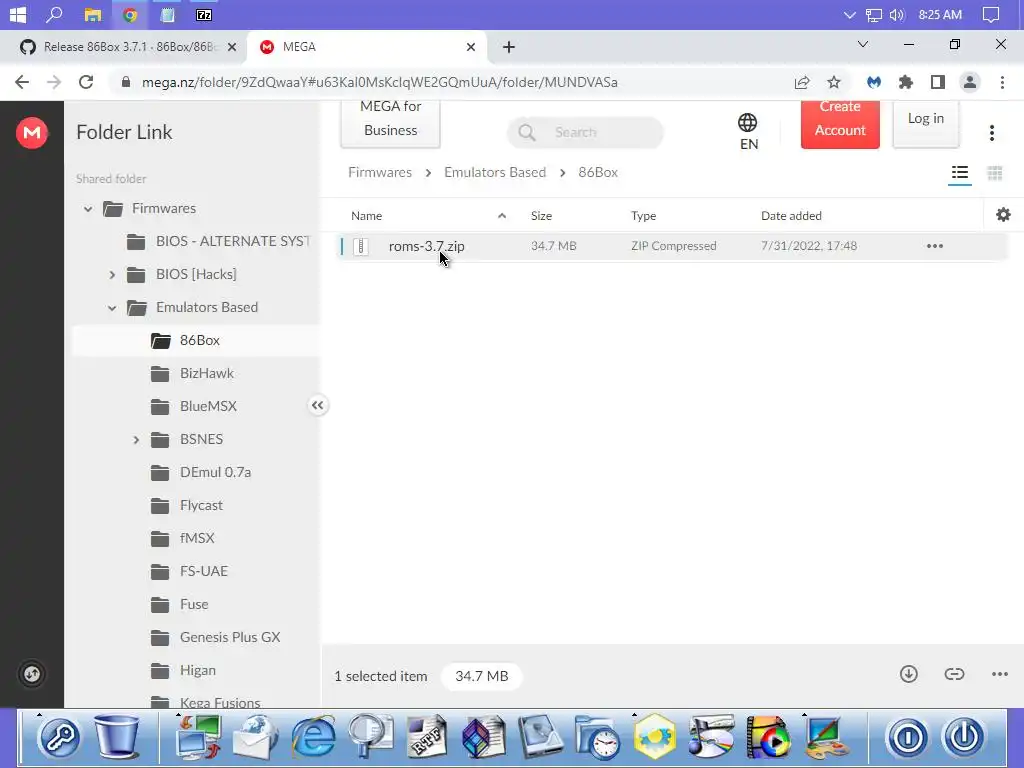The height and width of the screenshot is (768, 1024).
Task: Open Flycast folder in tree
Action: pos(201,505)
